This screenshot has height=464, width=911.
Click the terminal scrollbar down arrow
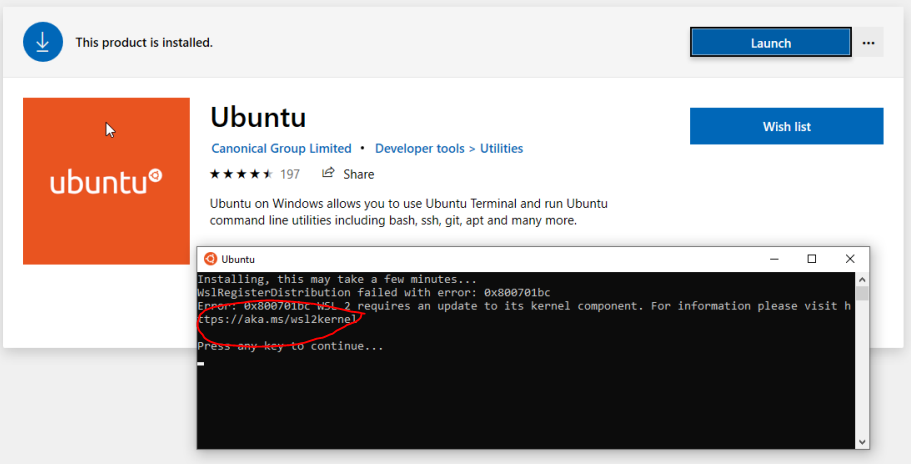862,441
